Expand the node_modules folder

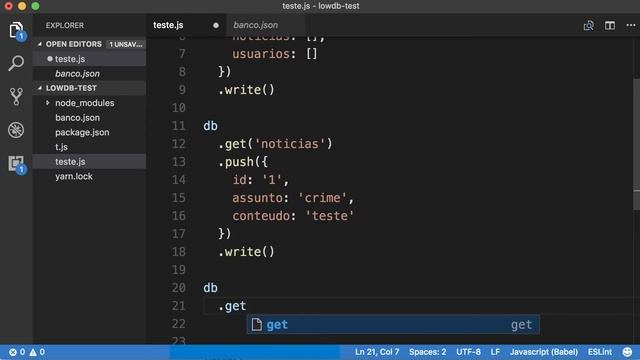[x=48, y=103]
